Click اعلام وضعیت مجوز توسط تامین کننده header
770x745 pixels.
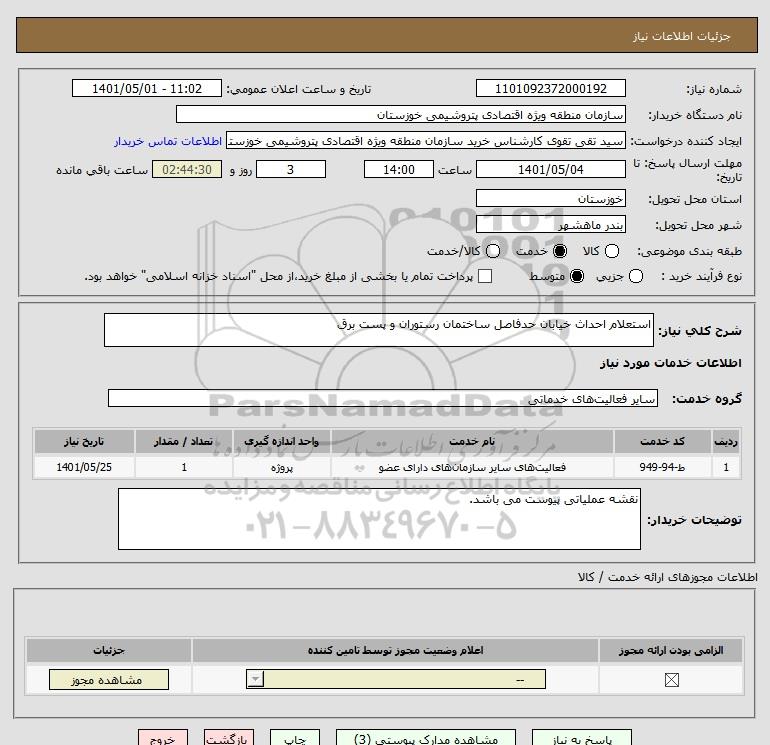(395, 651)
